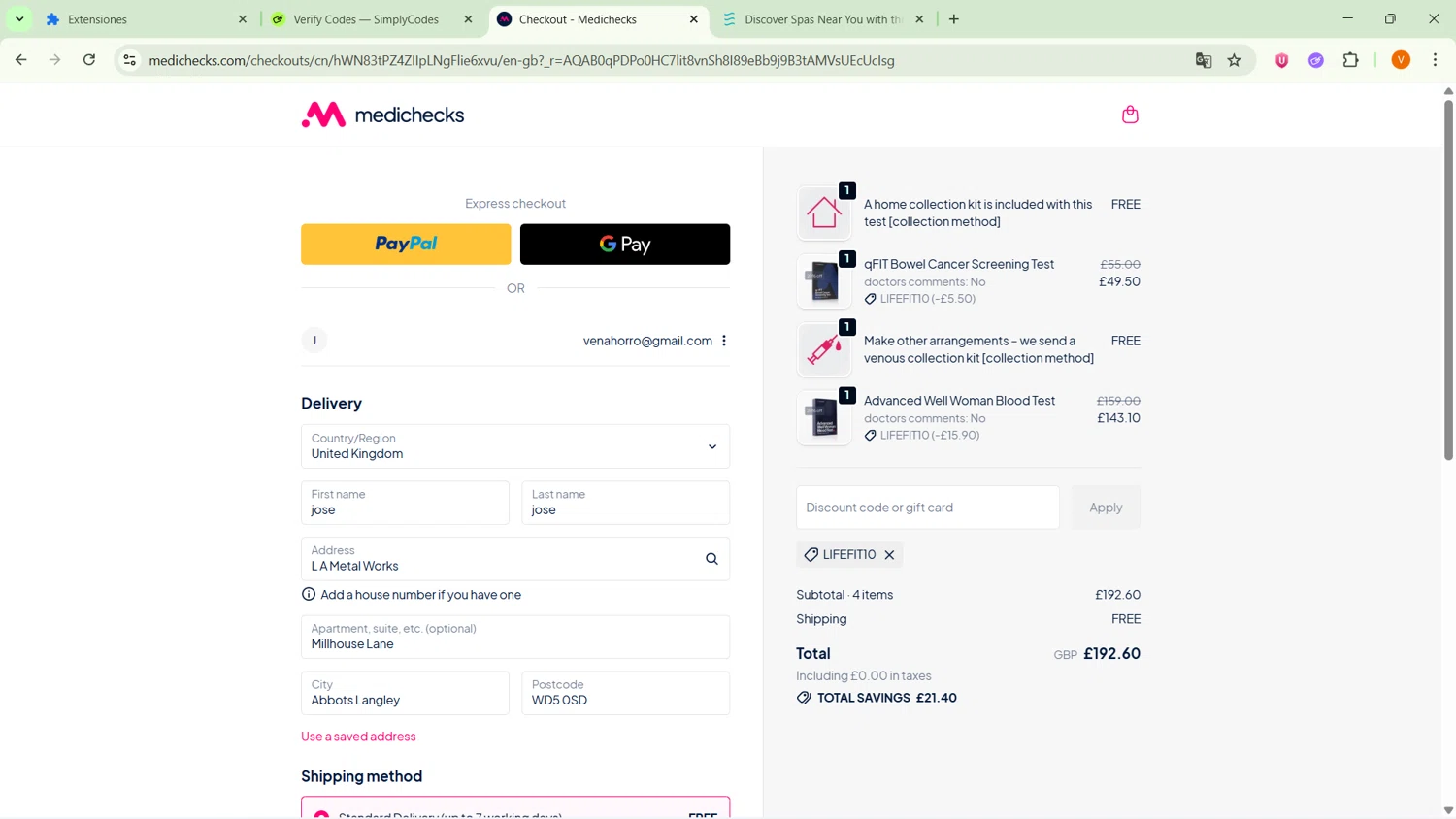Screen dimensions: 1456x819
Task: Close the Checkout - Medichecks tab
Action: pyautogui.click(x=694, y=19)
